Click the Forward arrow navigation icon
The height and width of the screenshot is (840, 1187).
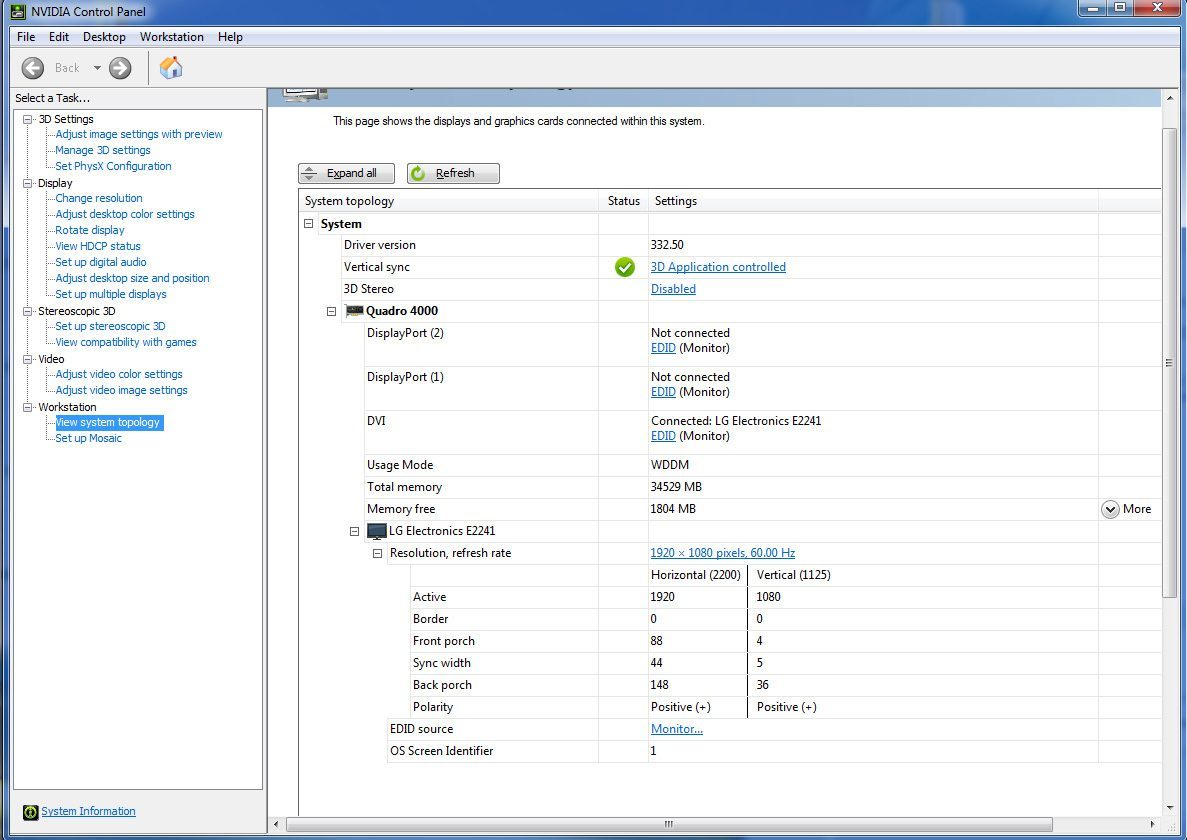120,68
